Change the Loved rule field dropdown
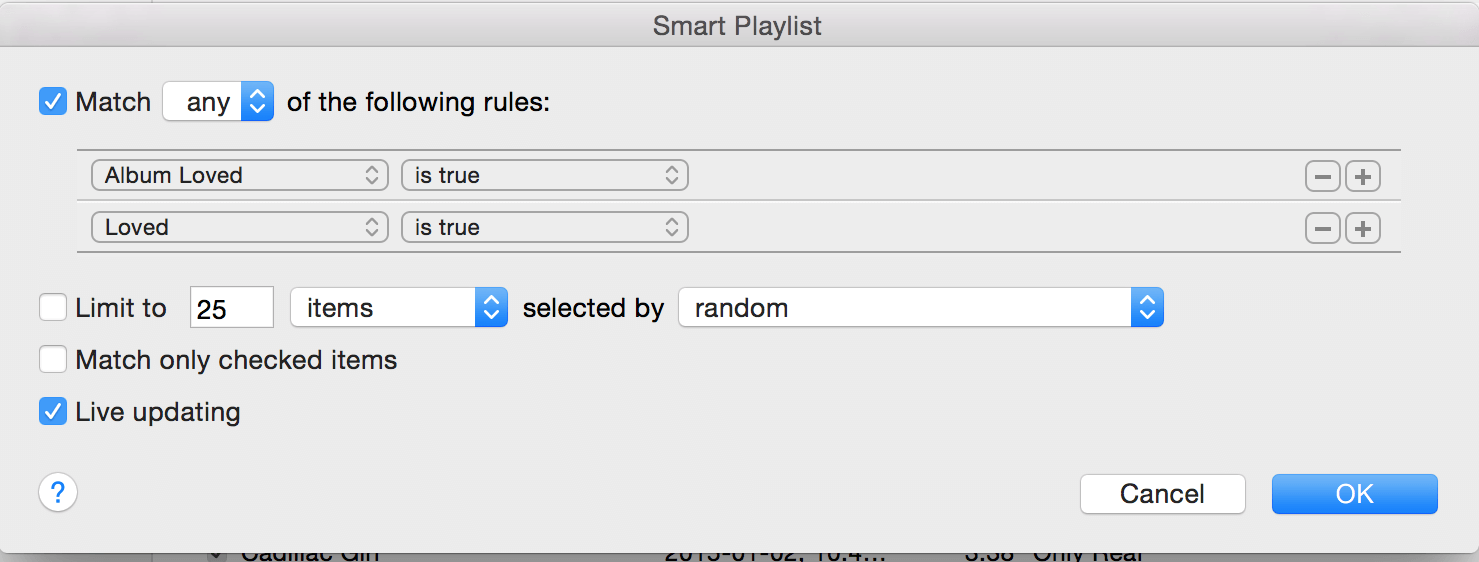Viewport: 1479px width, 562px height. click(x=239, y=227)
